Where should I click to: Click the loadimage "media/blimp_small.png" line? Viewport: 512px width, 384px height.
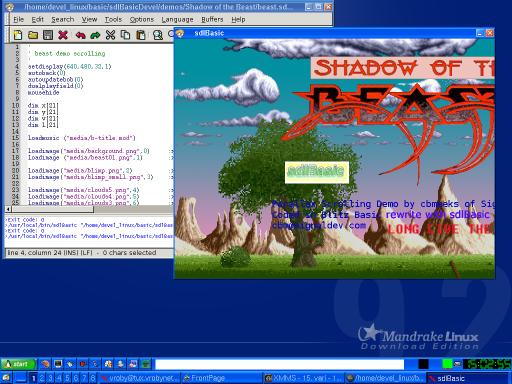point(90,177)
